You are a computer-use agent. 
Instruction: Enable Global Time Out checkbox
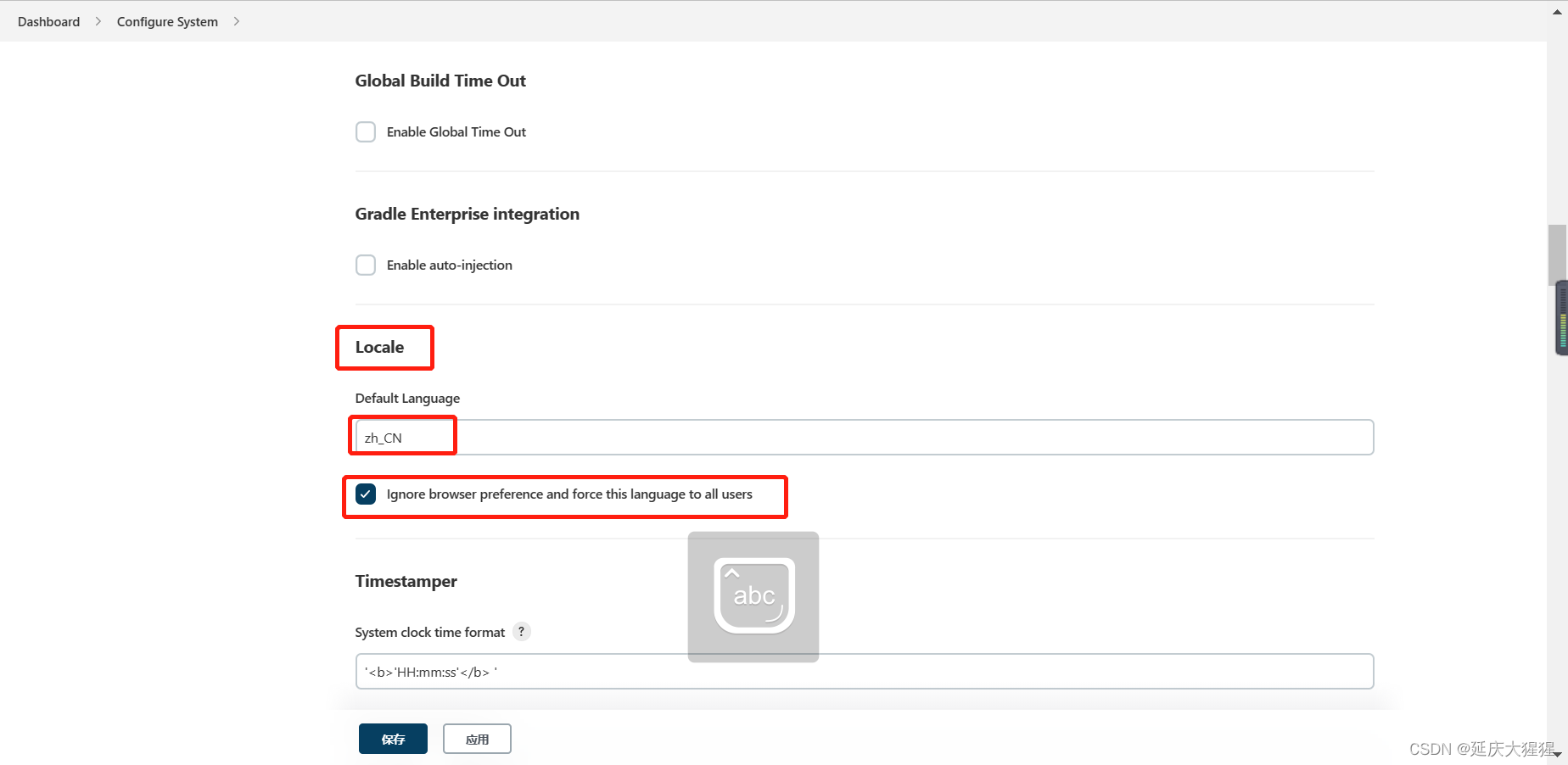click(x=366, y=132)
